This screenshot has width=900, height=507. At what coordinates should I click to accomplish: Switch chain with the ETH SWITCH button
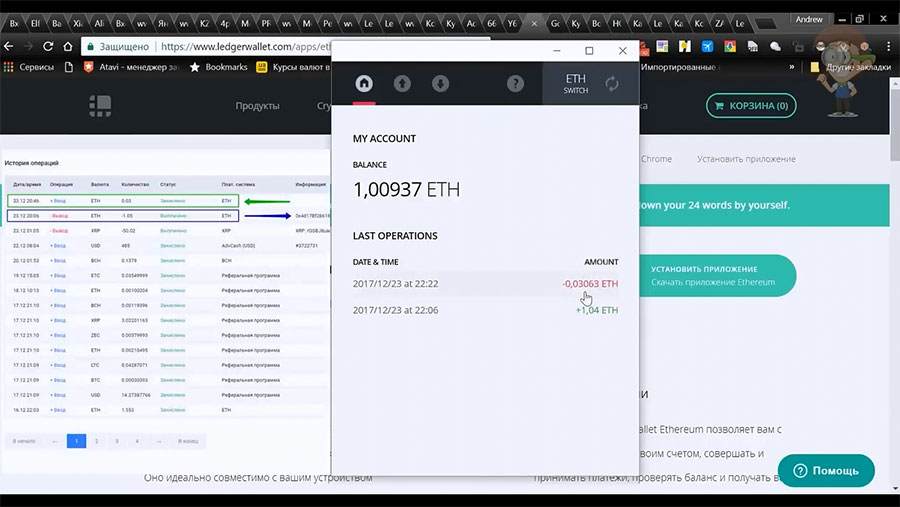[576, 83]
